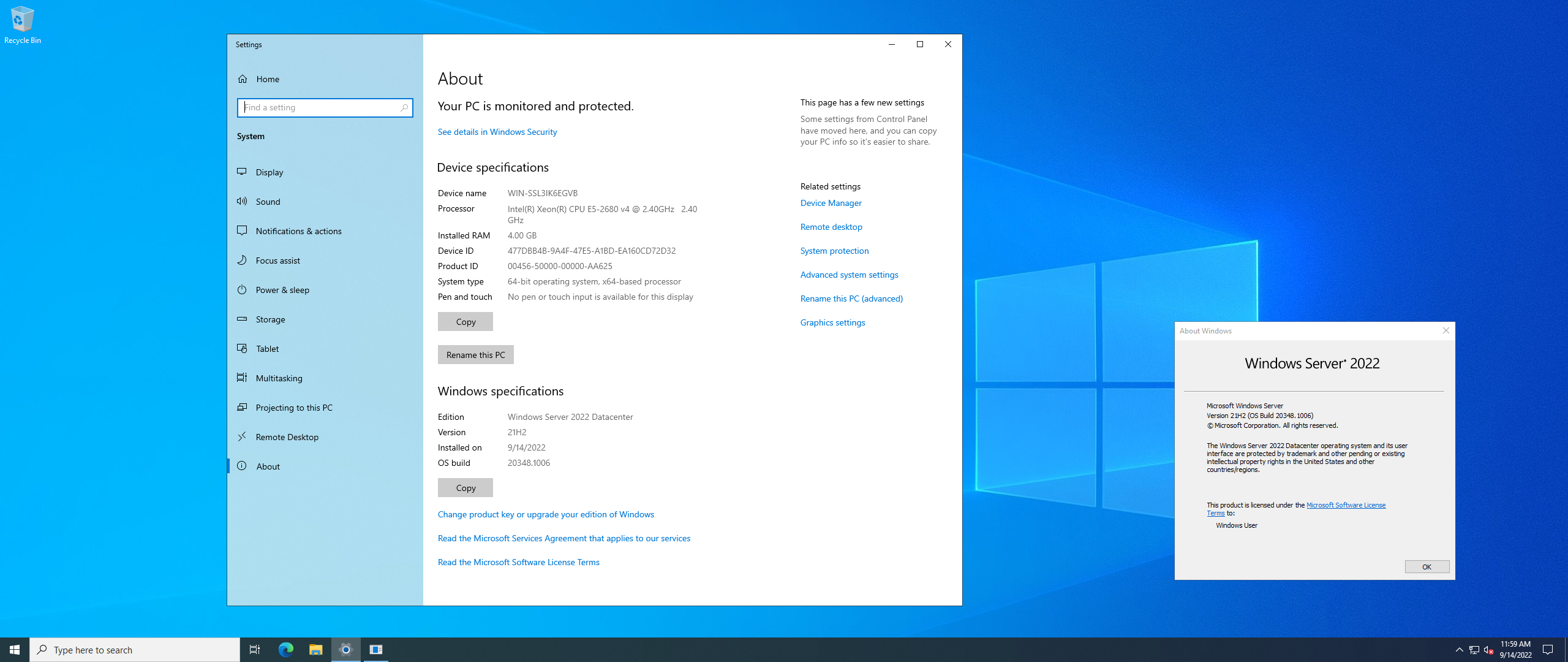This screenshot has width=1568, height=662.
Task: Select OS build 20348.1006 value
Action: [x=529, y=463]
